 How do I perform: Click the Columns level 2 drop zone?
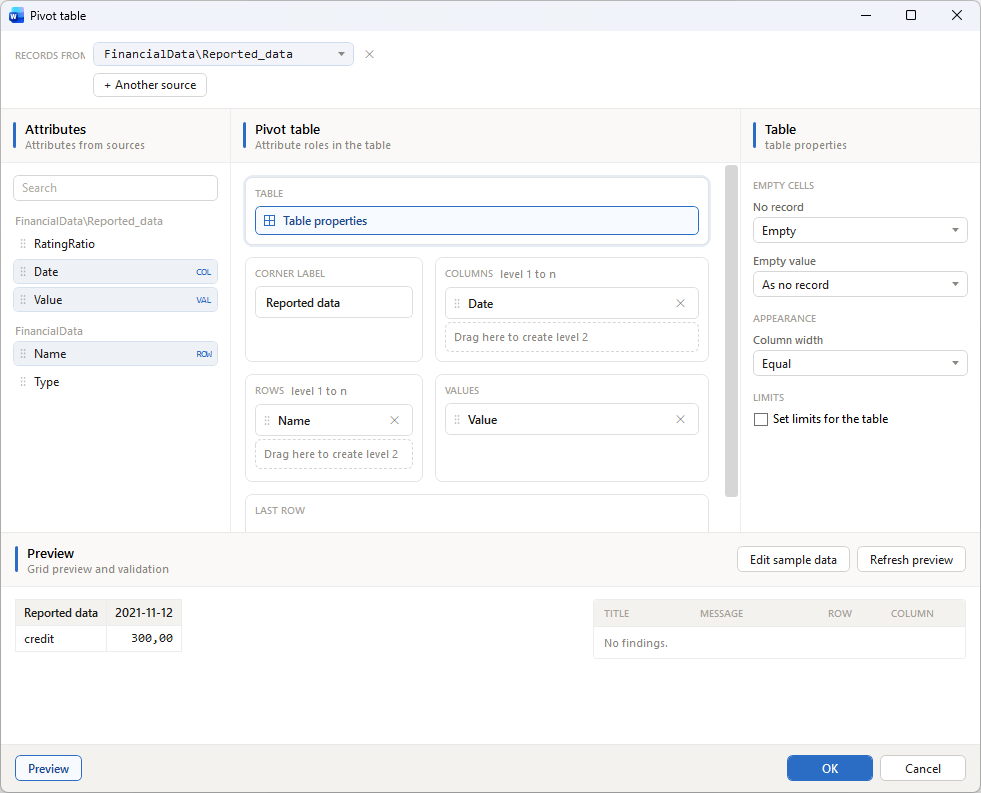[x=572, y=337]
